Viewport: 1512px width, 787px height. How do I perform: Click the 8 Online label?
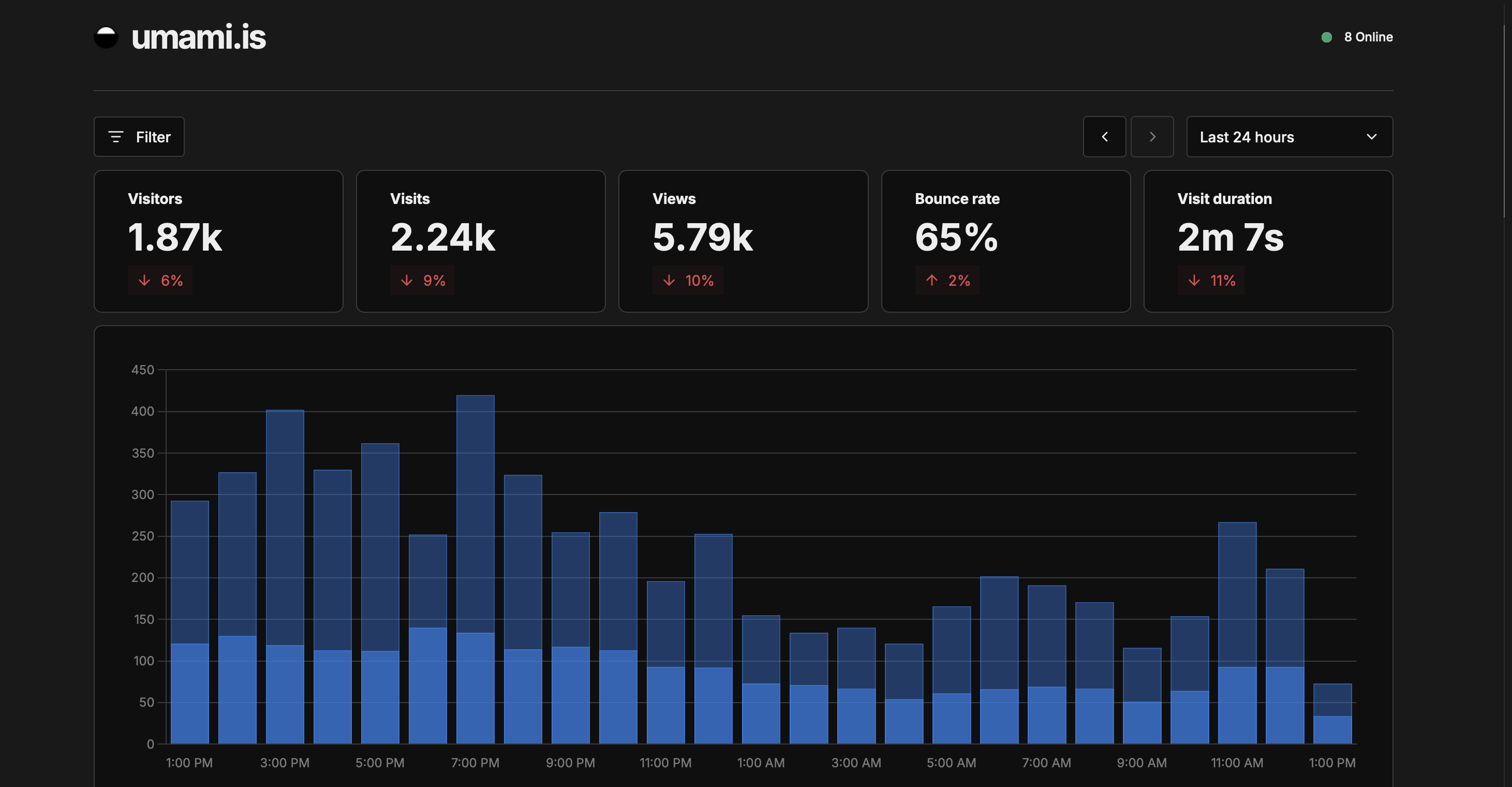(x=1368, y=37)
